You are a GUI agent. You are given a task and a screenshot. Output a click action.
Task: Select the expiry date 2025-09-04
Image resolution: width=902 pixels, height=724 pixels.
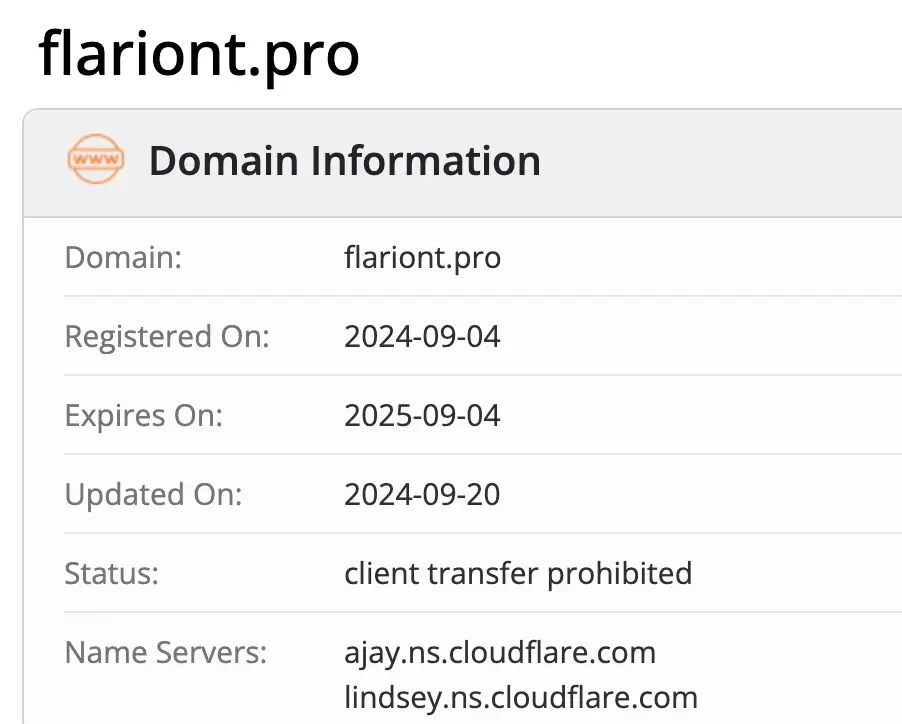coord(422,415)
